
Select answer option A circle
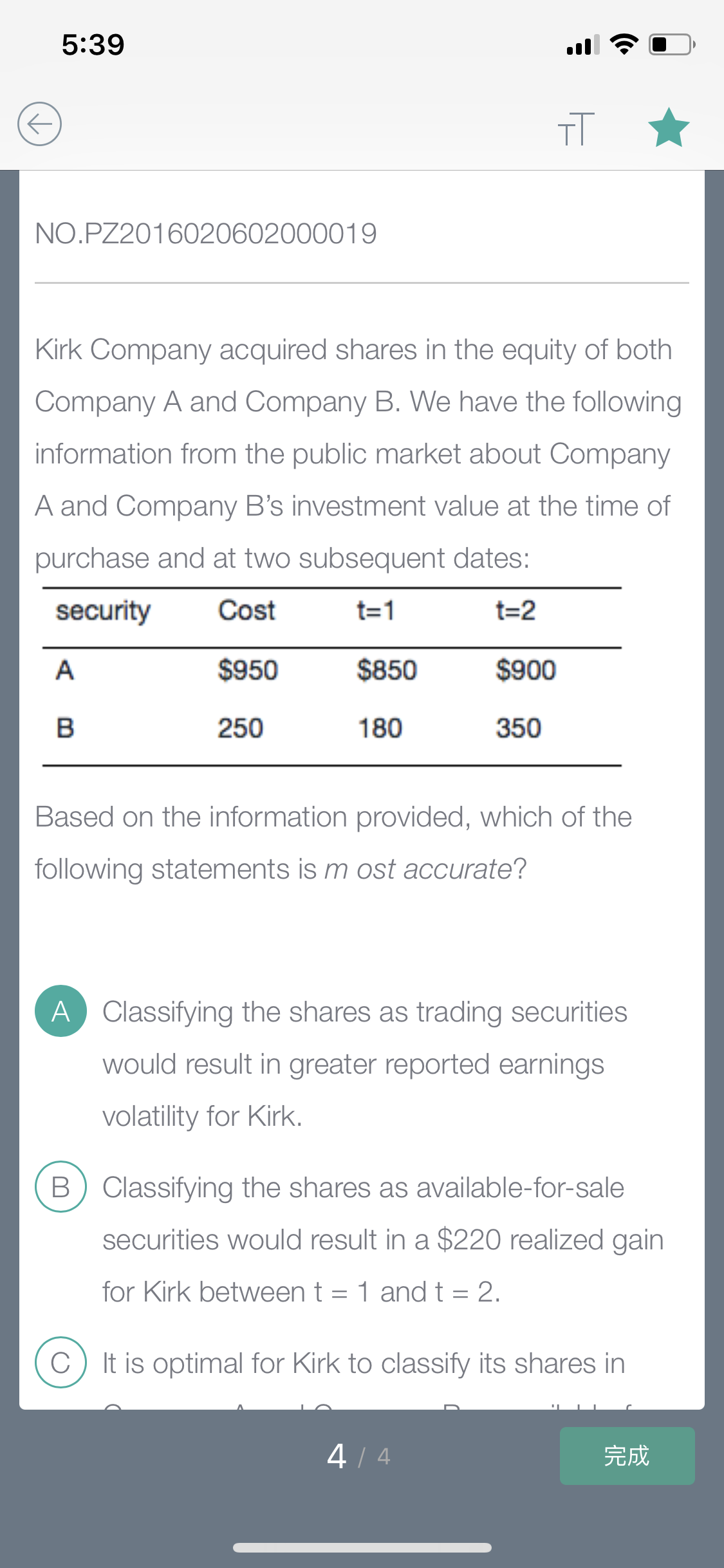click(x=60, y=1011)
